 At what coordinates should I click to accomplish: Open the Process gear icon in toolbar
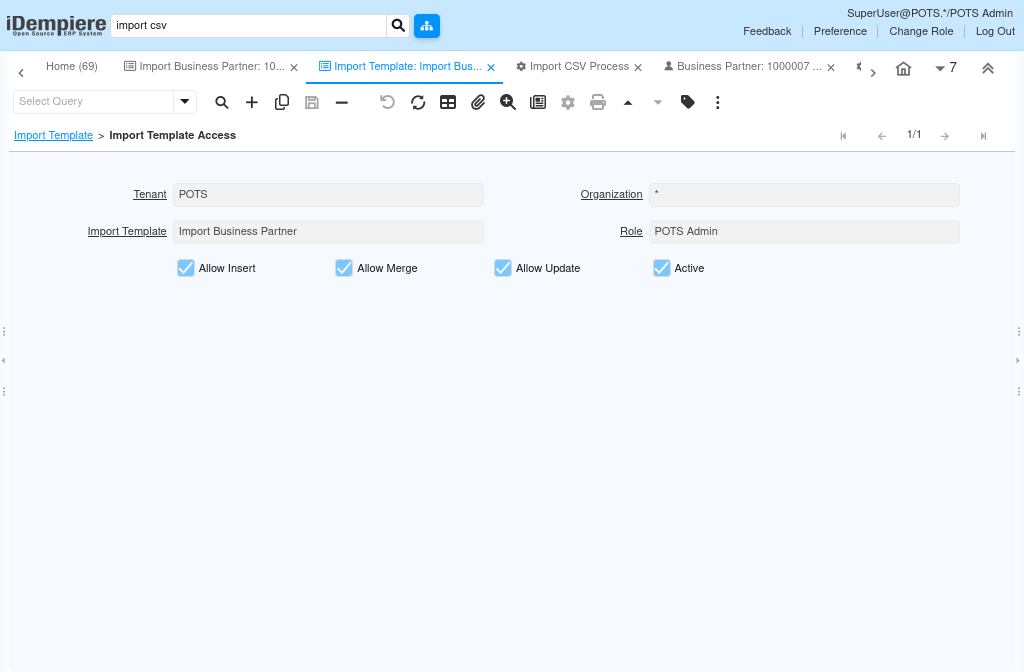pos(568,103)
